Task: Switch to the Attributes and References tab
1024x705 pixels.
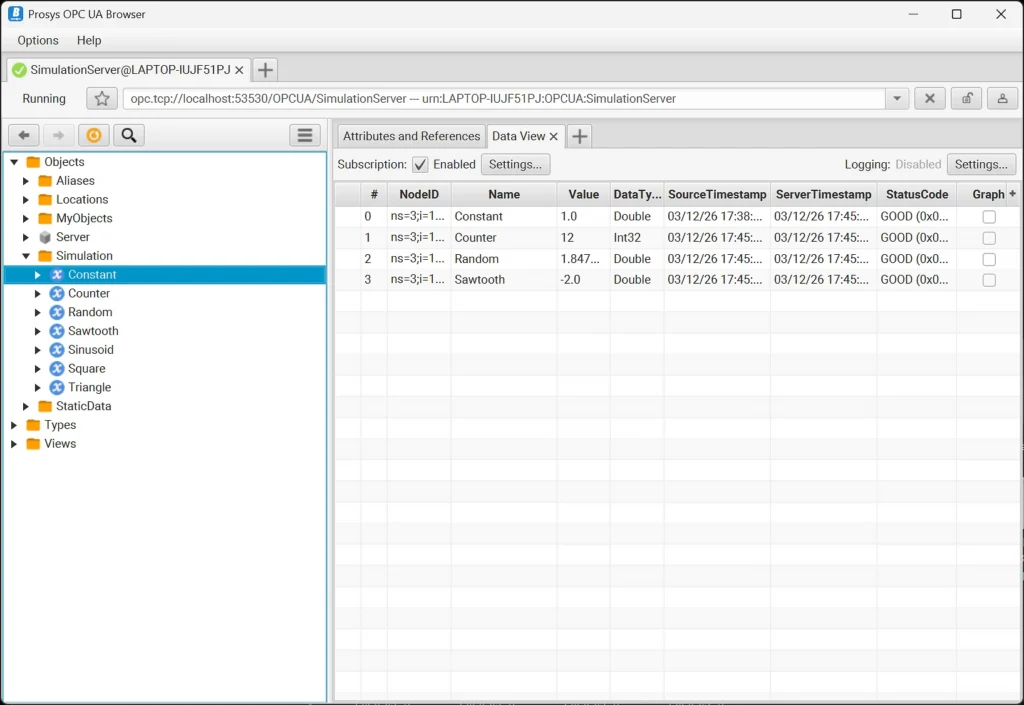Action: point(410,136)
